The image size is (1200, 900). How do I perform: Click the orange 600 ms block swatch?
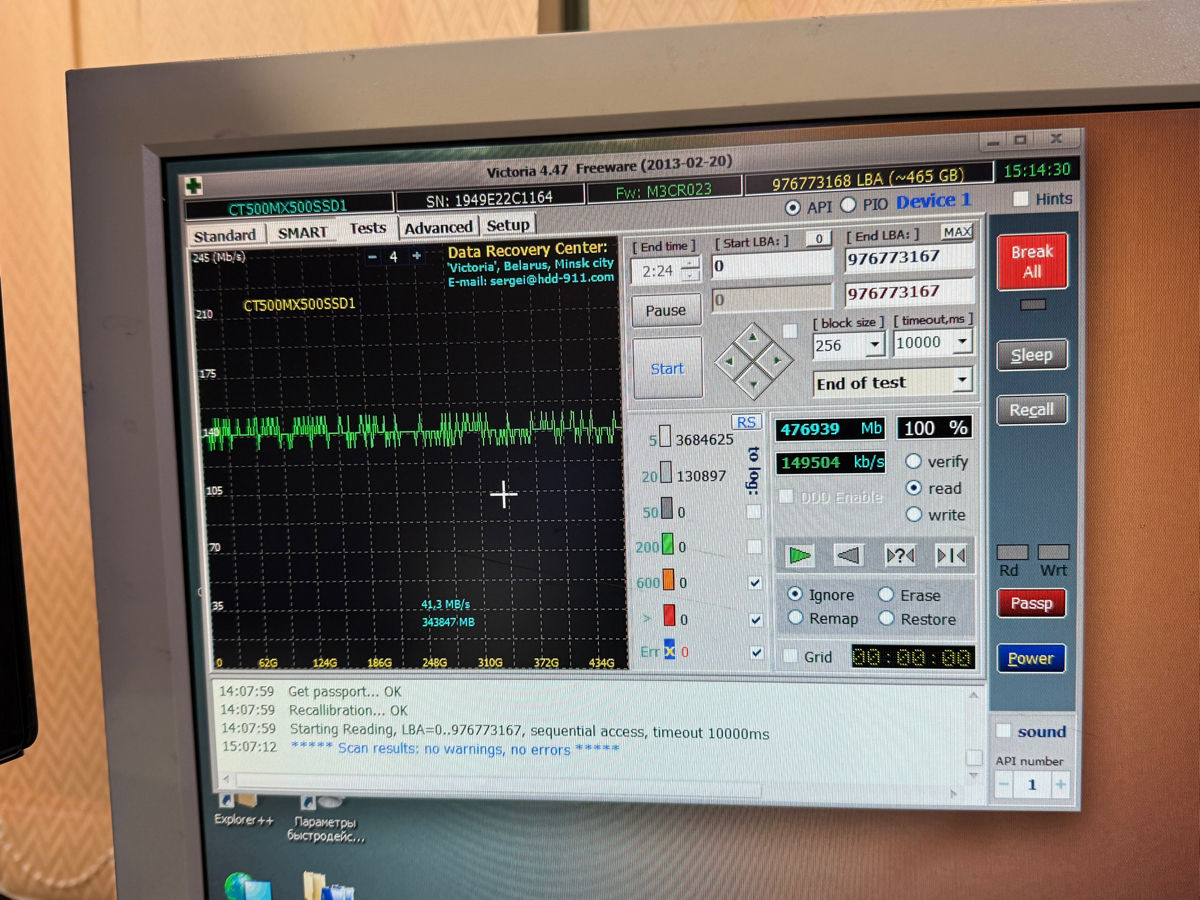coord(669,583)
